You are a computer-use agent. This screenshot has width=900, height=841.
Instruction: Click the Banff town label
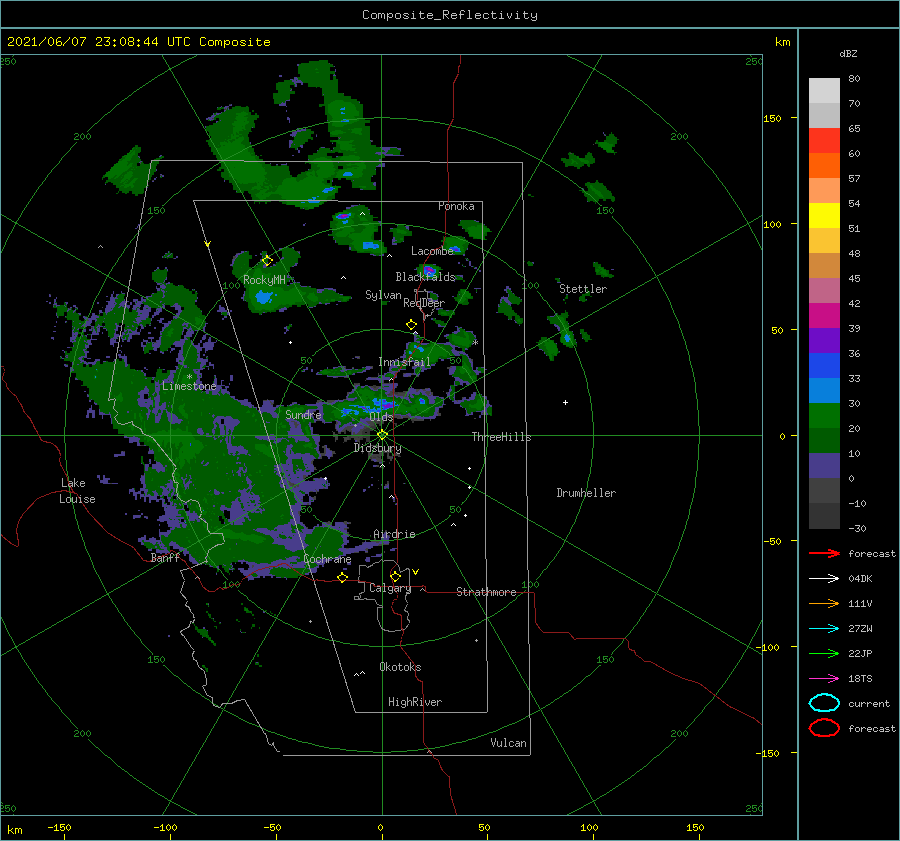coord(165,557)
